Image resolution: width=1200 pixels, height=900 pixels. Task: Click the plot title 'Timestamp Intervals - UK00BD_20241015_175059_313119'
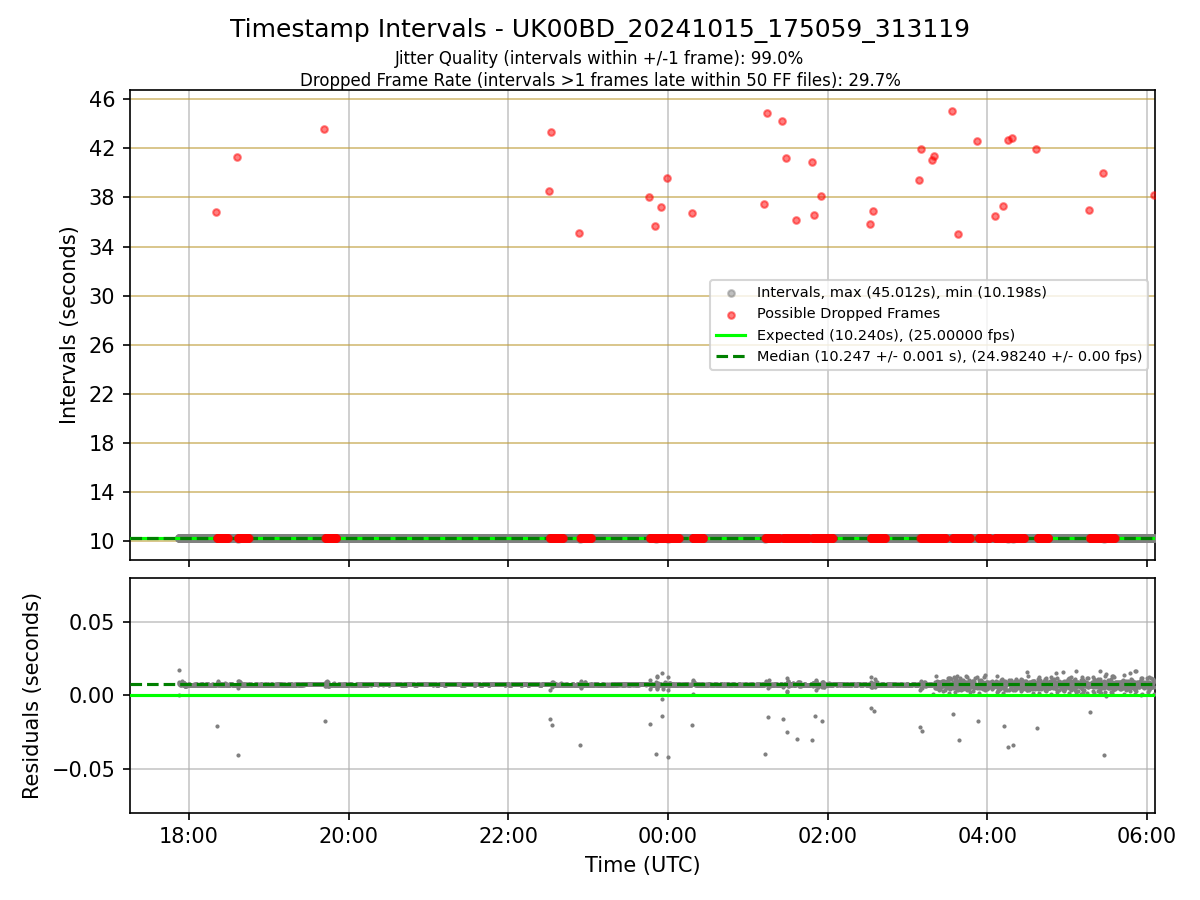tap(600, 29)
